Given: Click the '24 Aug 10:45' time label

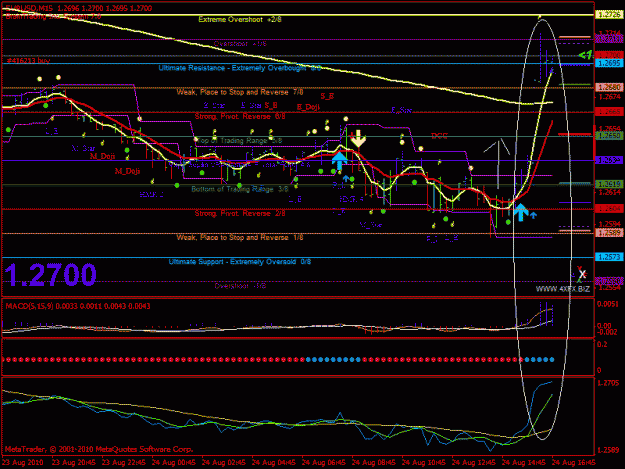Looking at the screenshot, I should (x=423, y=463).
